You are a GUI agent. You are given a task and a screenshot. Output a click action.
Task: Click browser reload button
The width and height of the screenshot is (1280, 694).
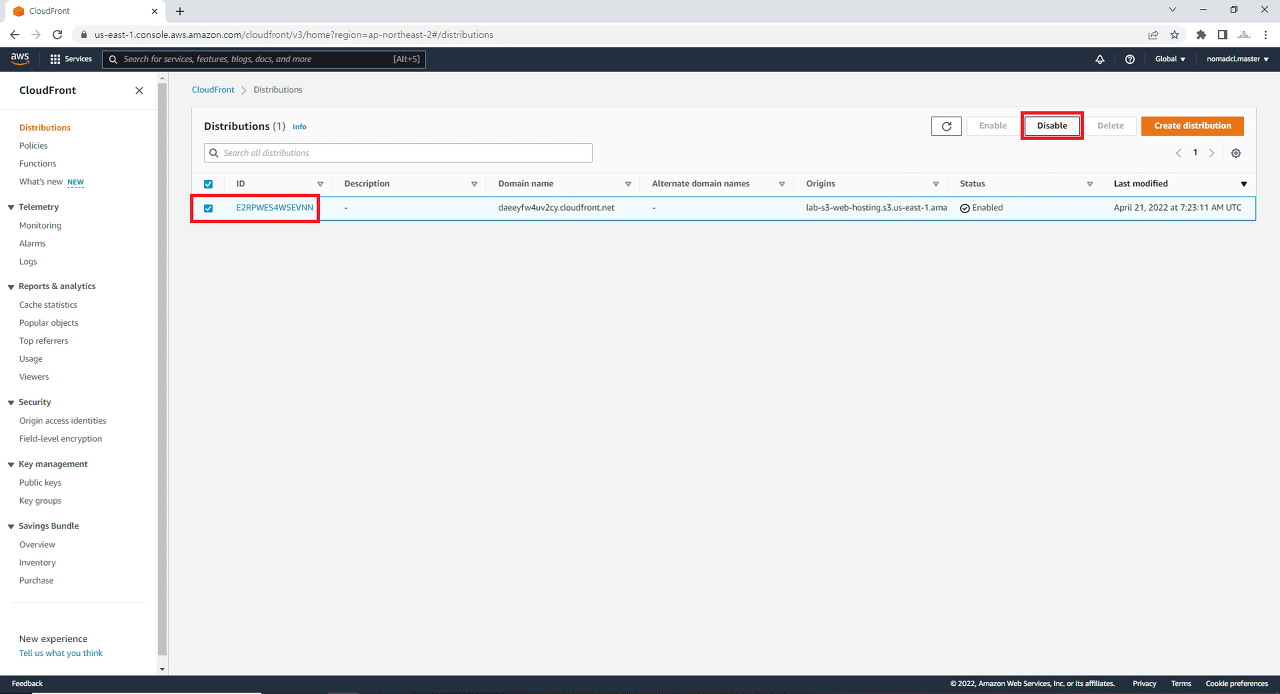click(x=57, y=34)
